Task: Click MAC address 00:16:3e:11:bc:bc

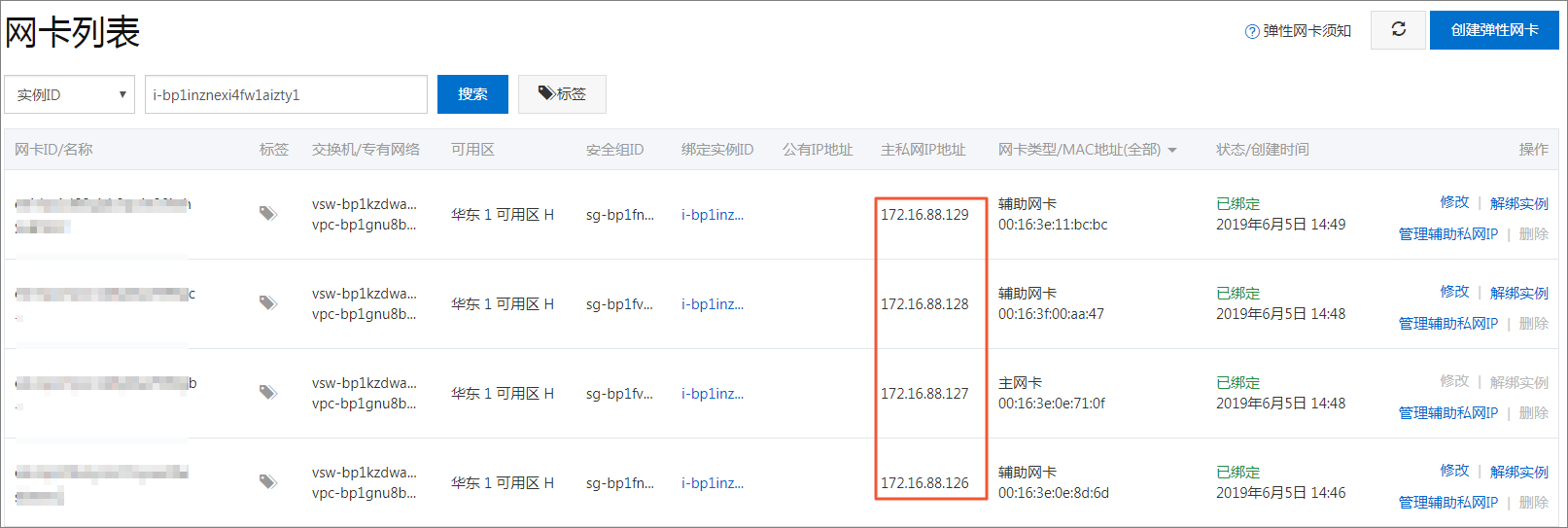Action: (1053, 225)
